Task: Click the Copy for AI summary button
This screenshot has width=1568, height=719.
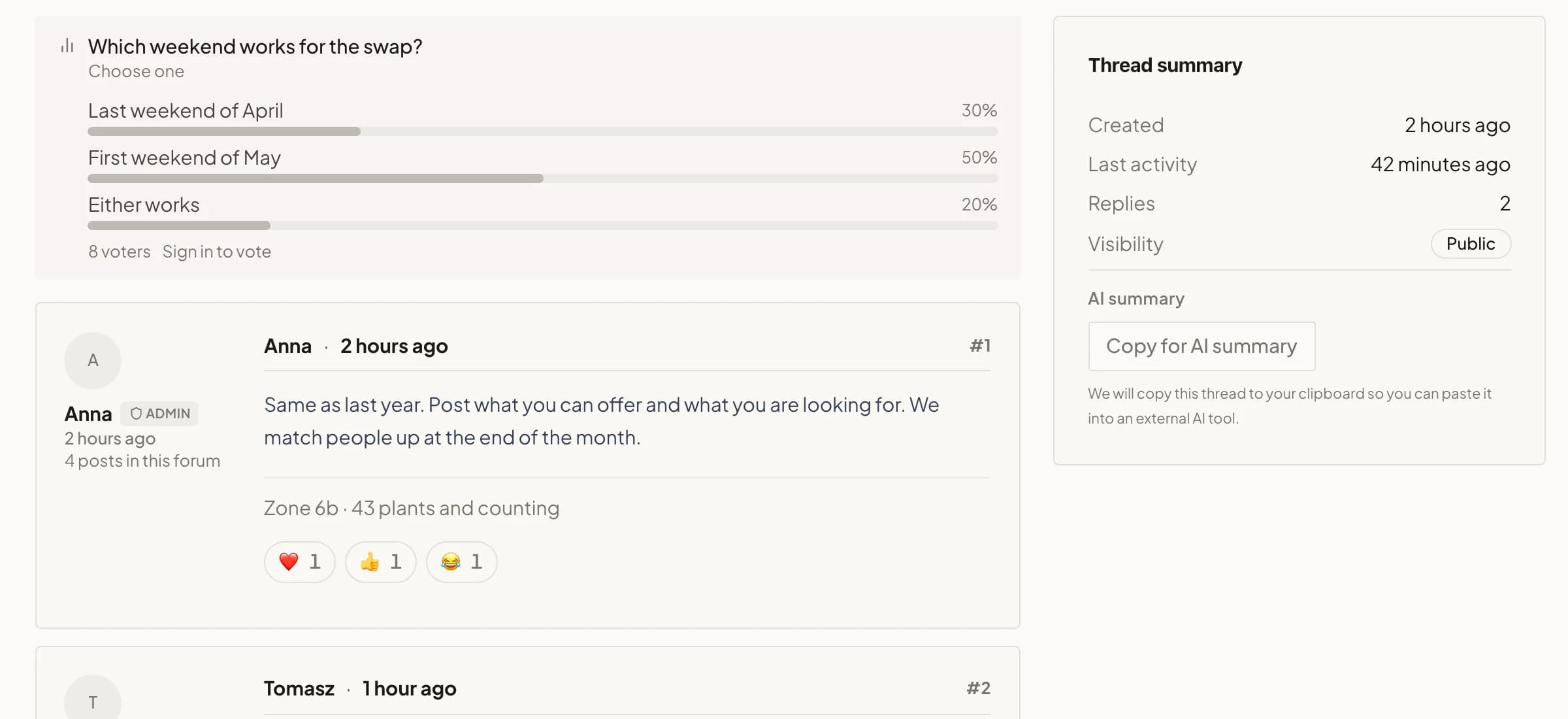Action: tap(1201, 346)
